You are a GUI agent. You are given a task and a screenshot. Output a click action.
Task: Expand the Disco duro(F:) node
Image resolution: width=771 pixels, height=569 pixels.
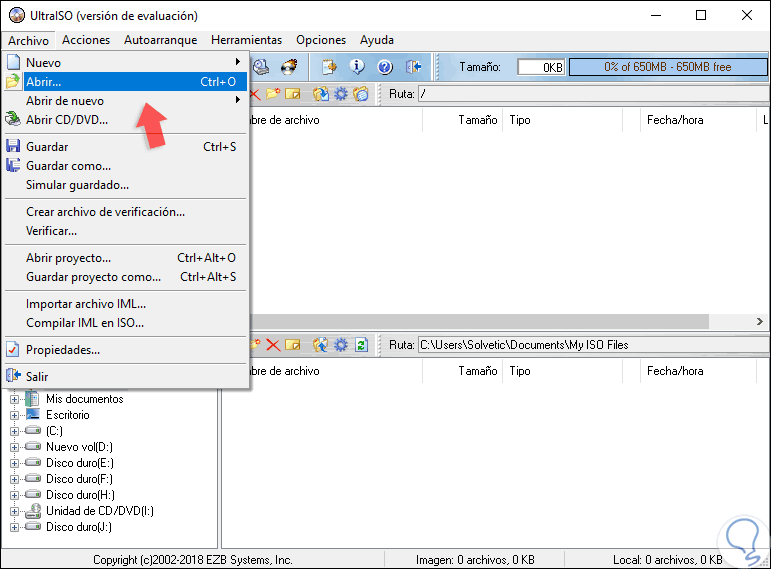tap(14, 479)
